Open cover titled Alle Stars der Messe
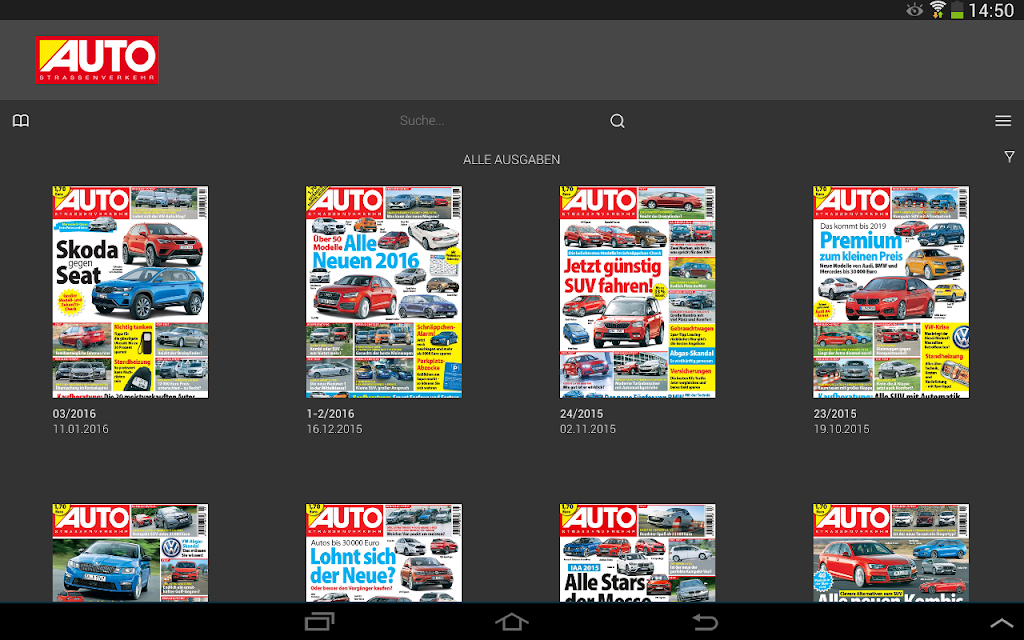Screen dimensions: 1024x640 click(x=637, y=552)
